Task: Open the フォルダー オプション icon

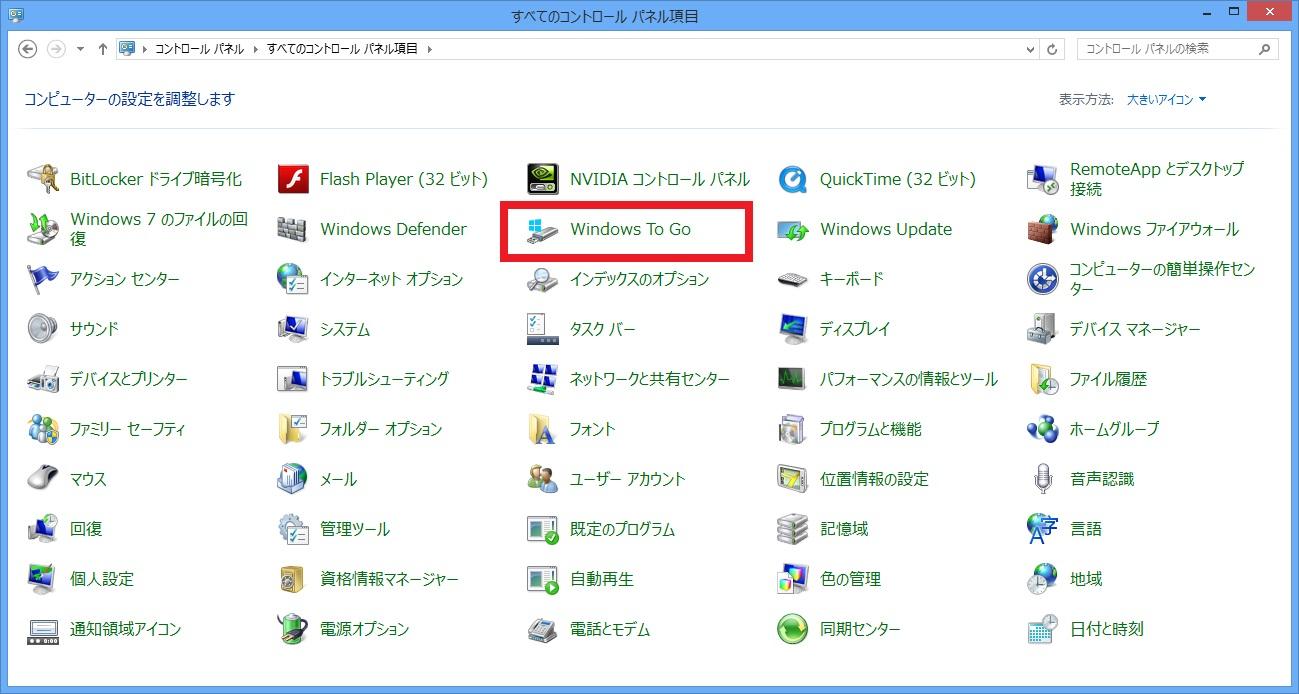Action: tap(292, 429)
